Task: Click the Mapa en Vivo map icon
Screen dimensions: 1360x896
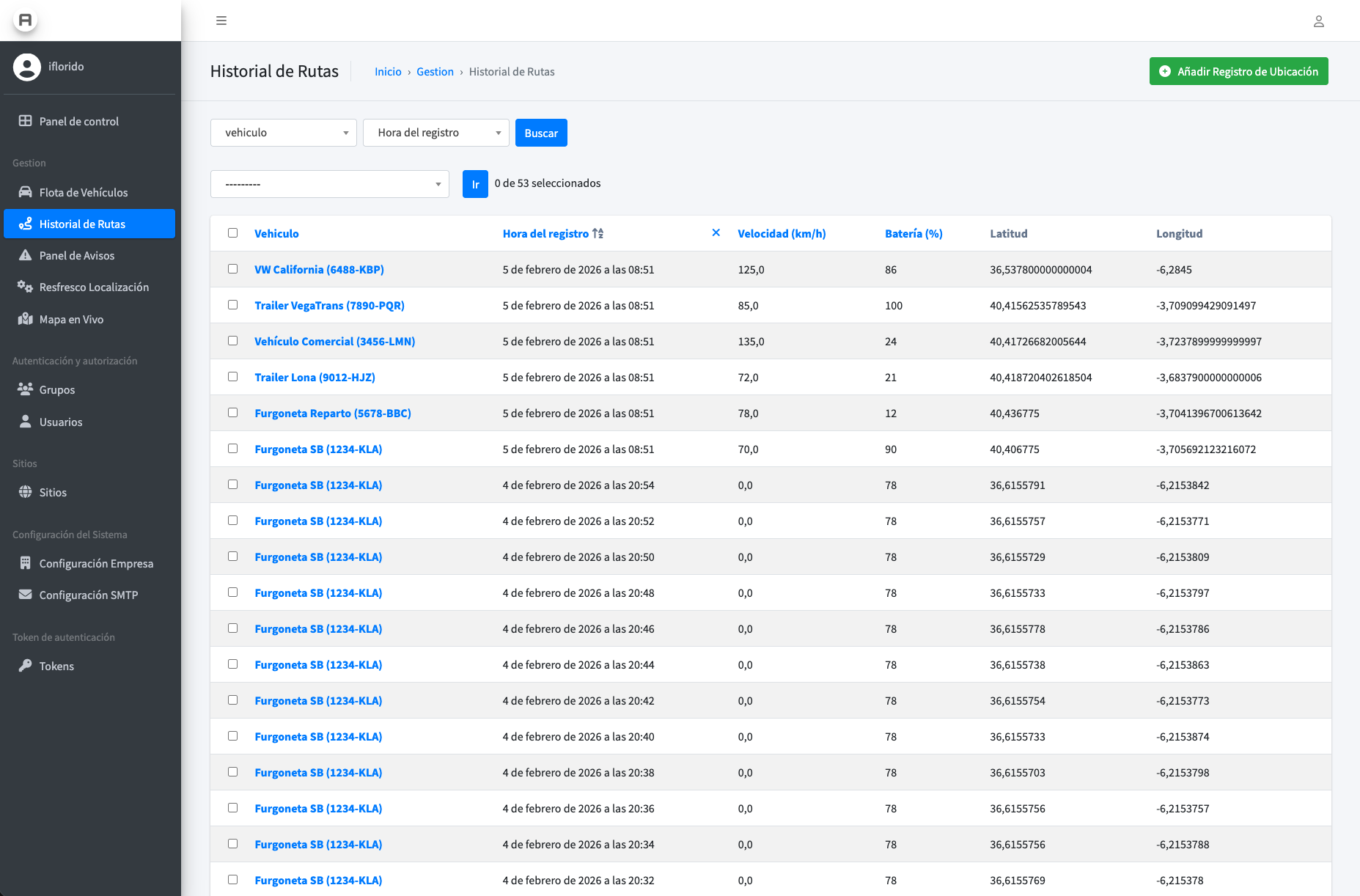Action: 26,319
